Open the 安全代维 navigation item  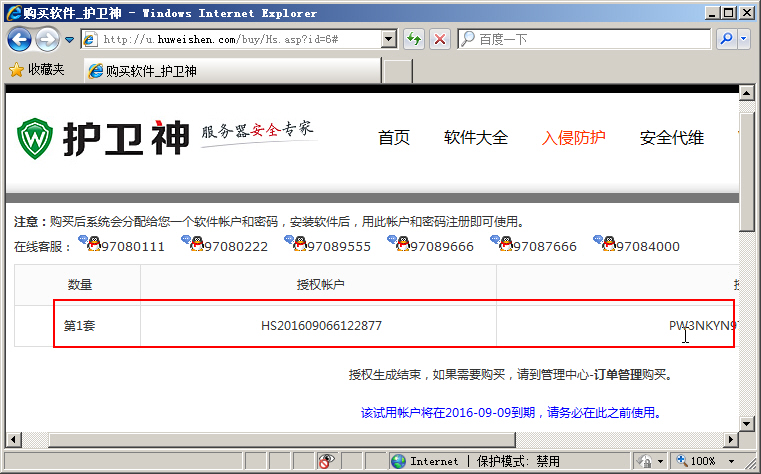click(672, 138)
